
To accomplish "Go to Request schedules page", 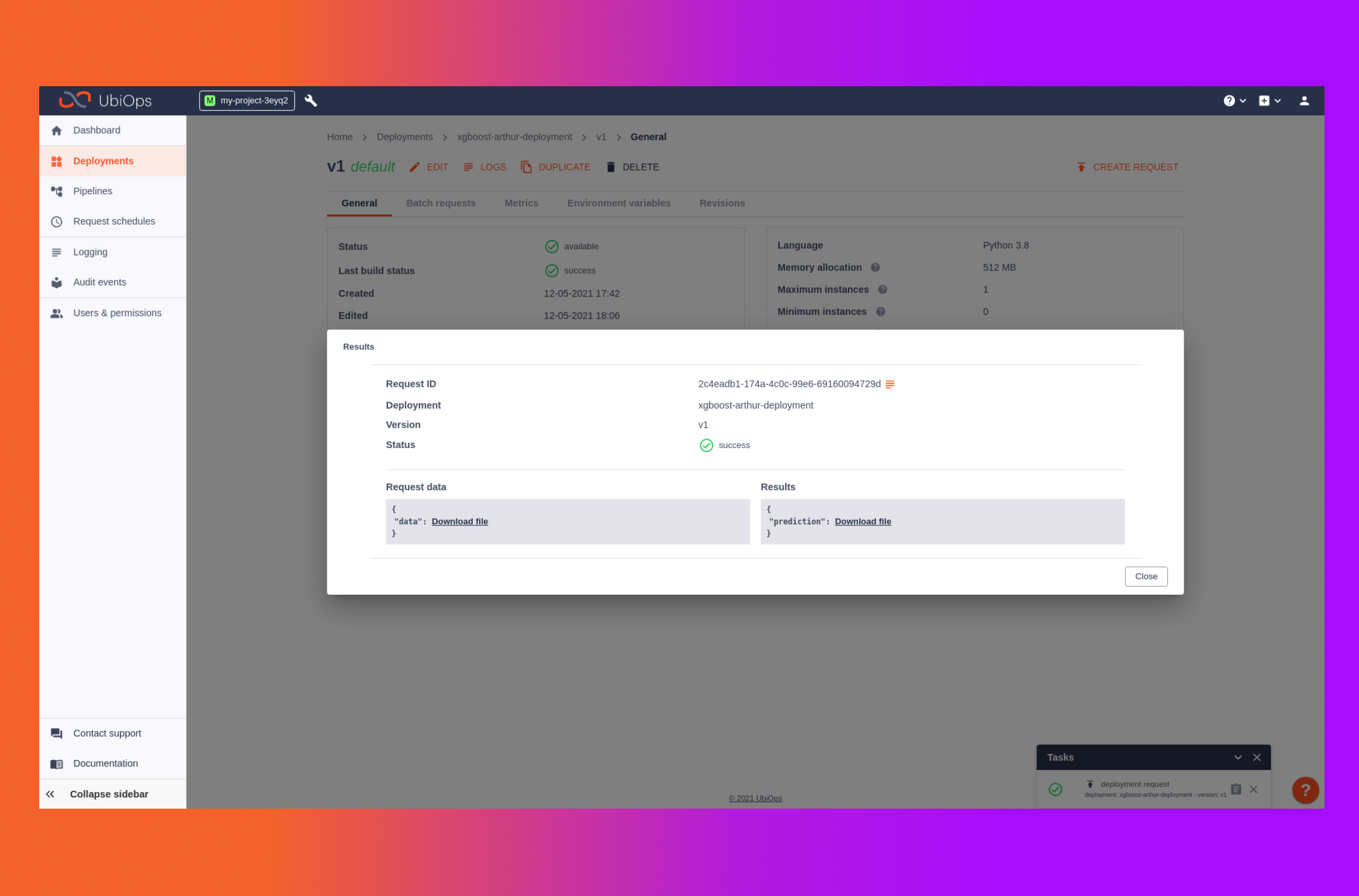I will 113,221.
